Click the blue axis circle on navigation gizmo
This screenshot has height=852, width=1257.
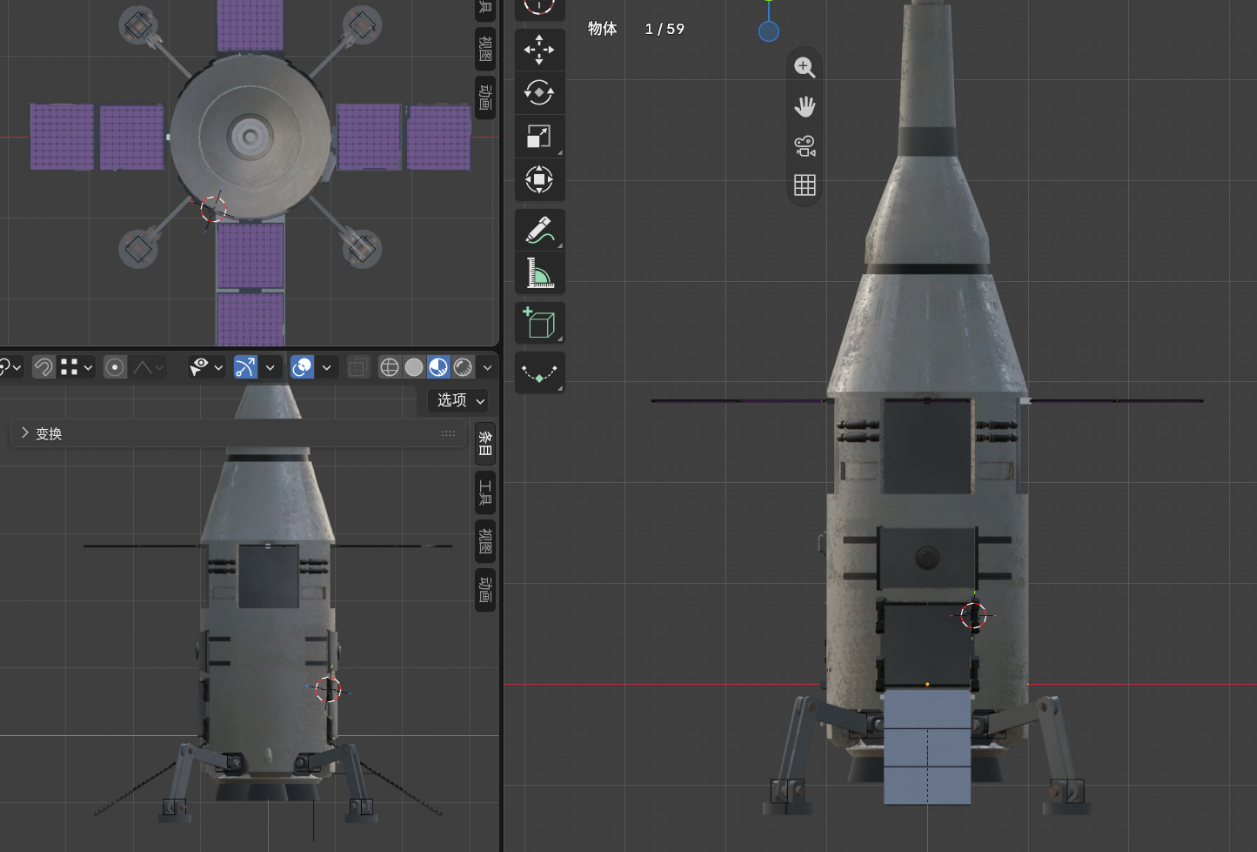(769, 31)
